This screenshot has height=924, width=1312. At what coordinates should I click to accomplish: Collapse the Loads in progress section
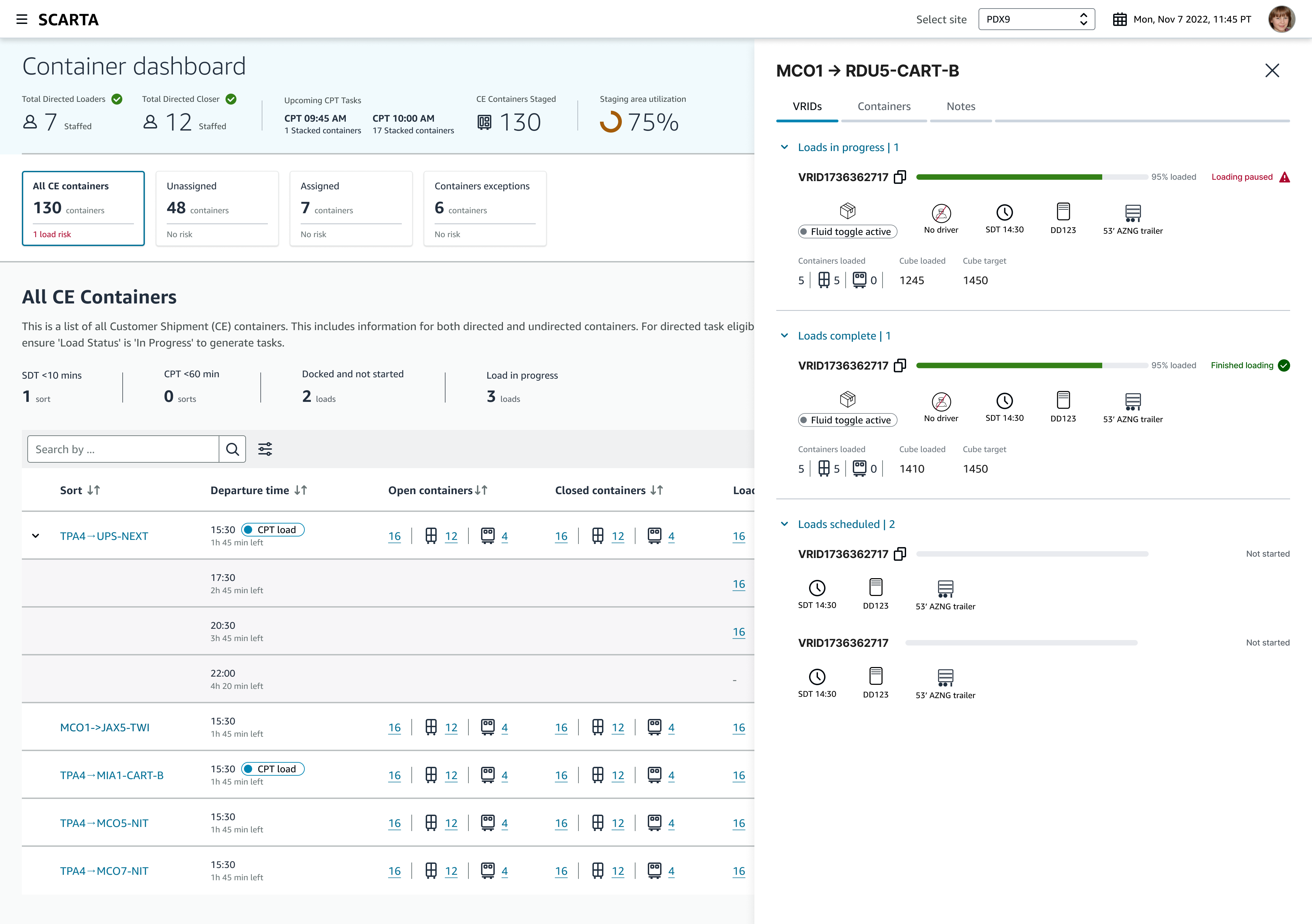[x=784, y=147]
